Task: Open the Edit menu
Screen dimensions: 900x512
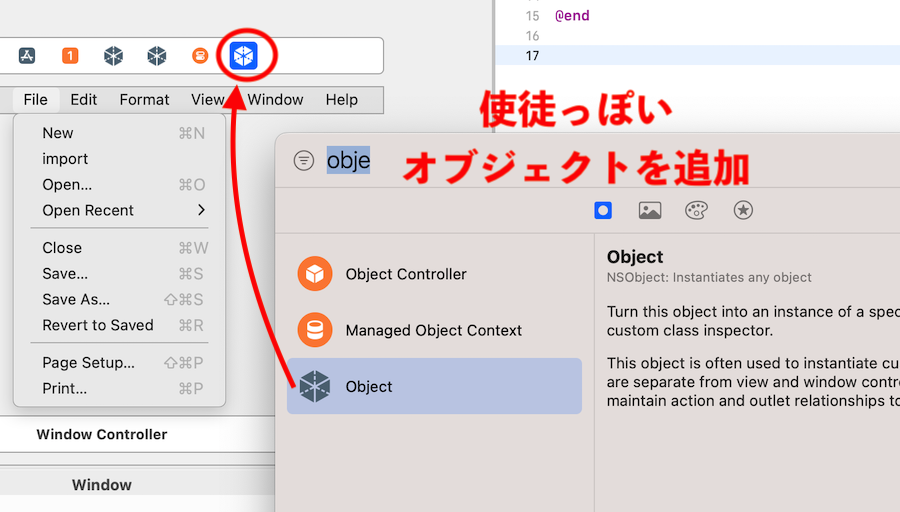Action: (x=84, y=99)
